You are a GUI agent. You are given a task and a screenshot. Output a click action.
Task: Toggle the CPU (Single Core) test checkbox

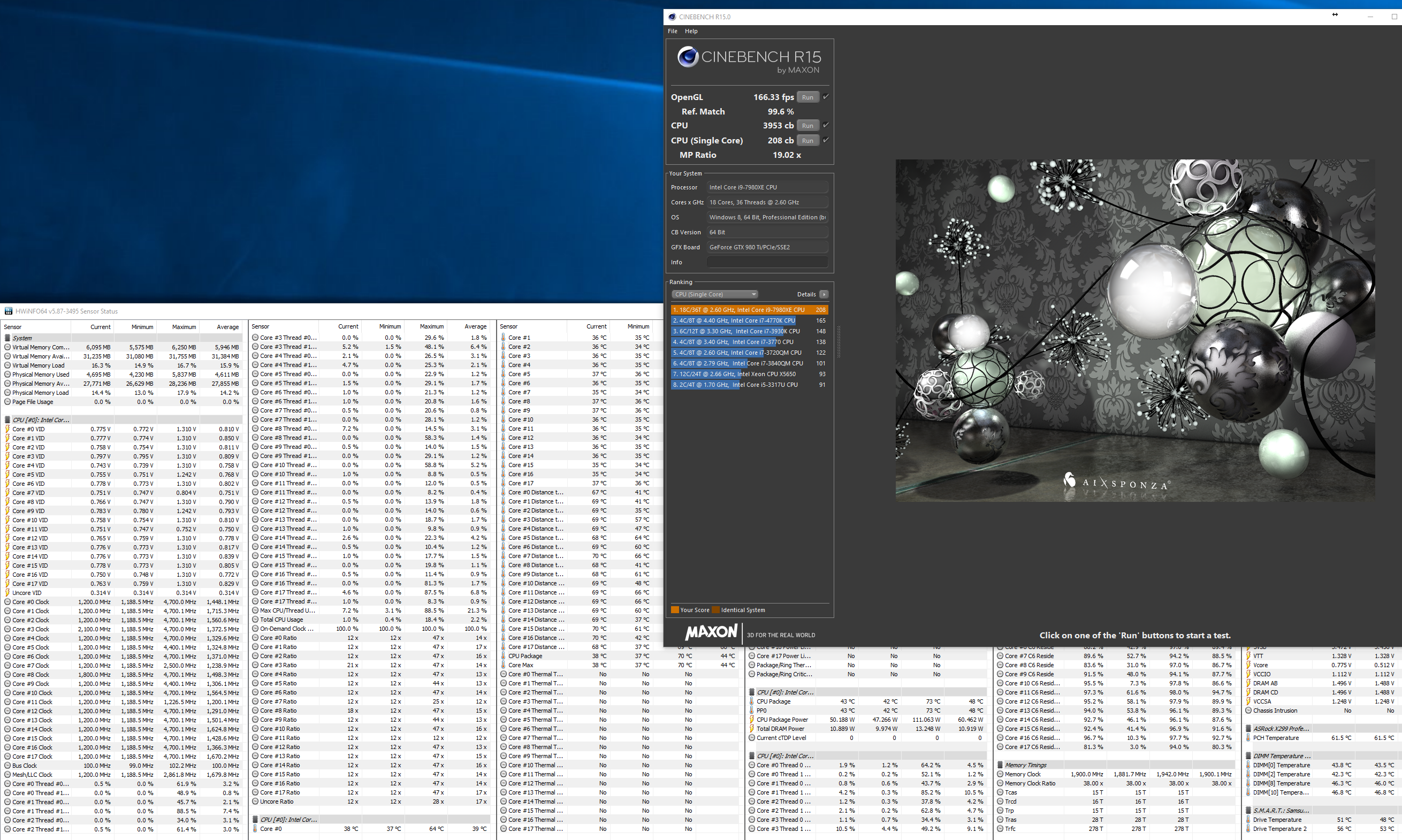pos(826,140)
